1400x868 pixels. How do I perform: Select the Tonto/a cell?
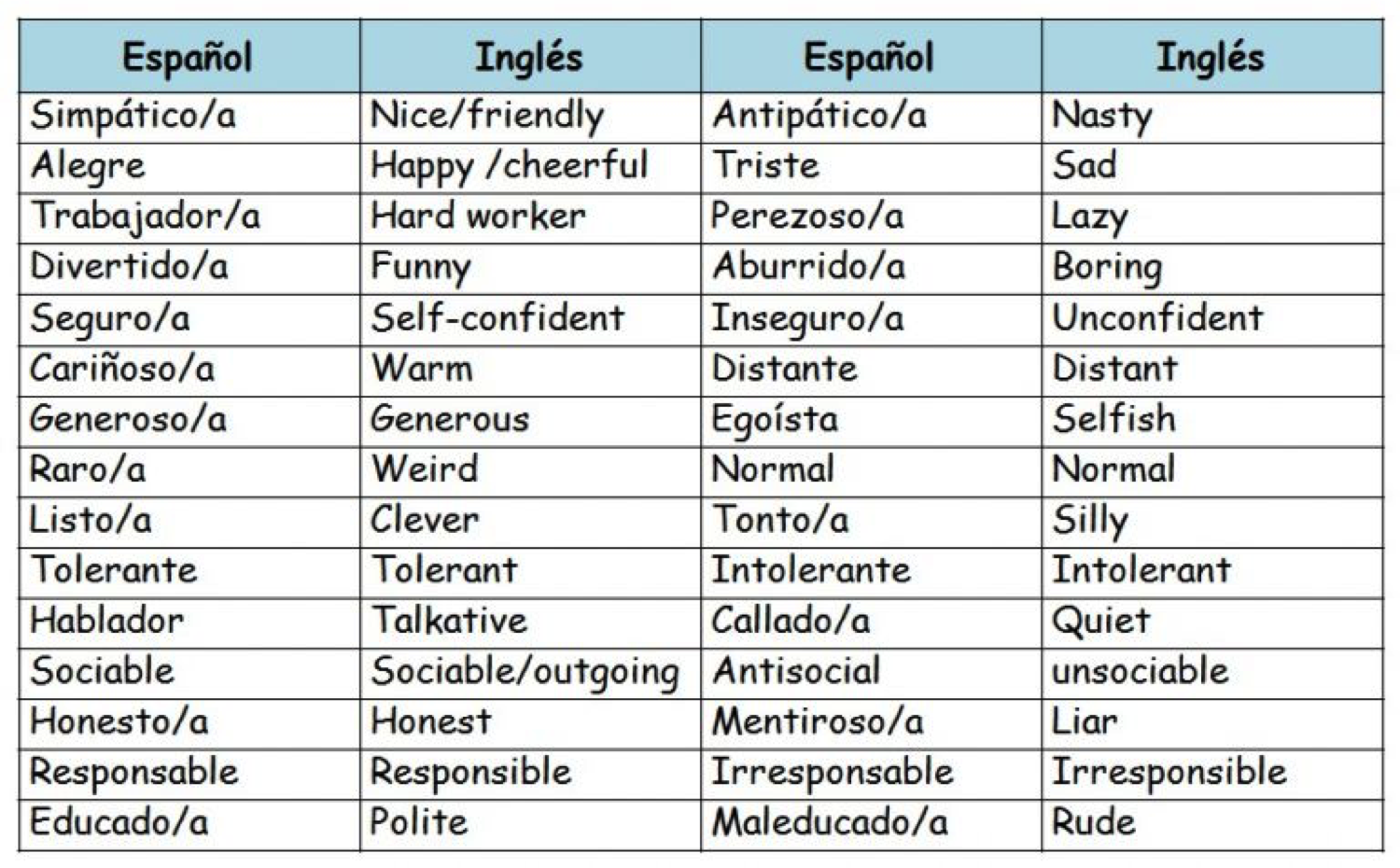[x=780, y=520]
